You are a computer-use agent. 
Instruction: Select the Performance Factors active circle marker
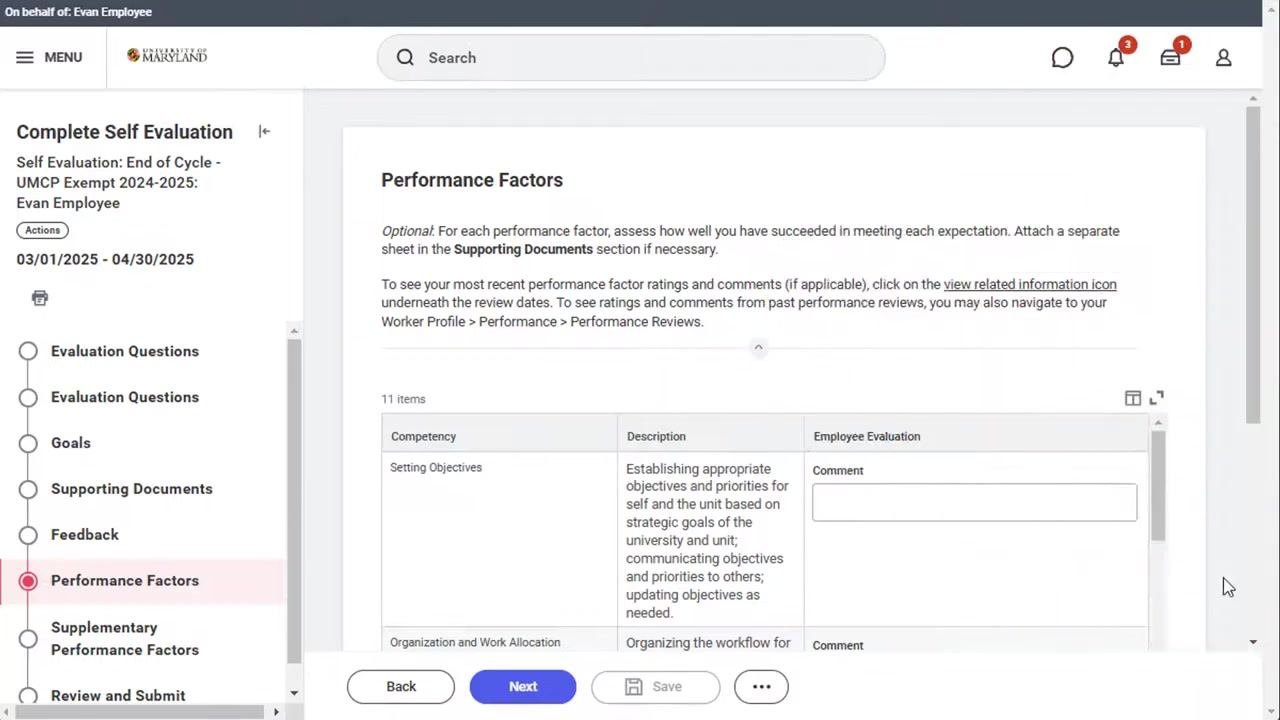pos(28,581)
